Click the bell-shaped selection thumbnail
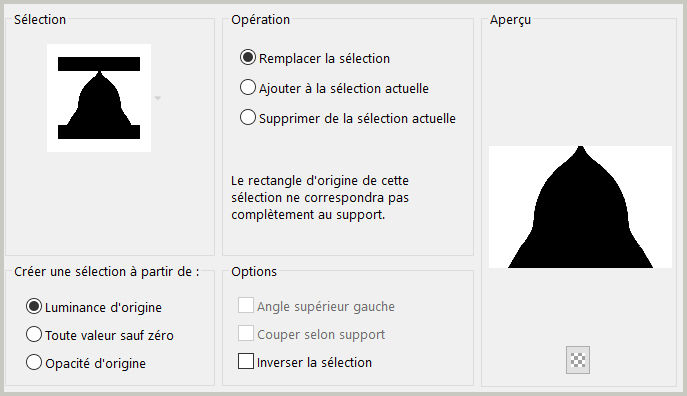Viewport: 687px width, 396px height. pos(99,98)
